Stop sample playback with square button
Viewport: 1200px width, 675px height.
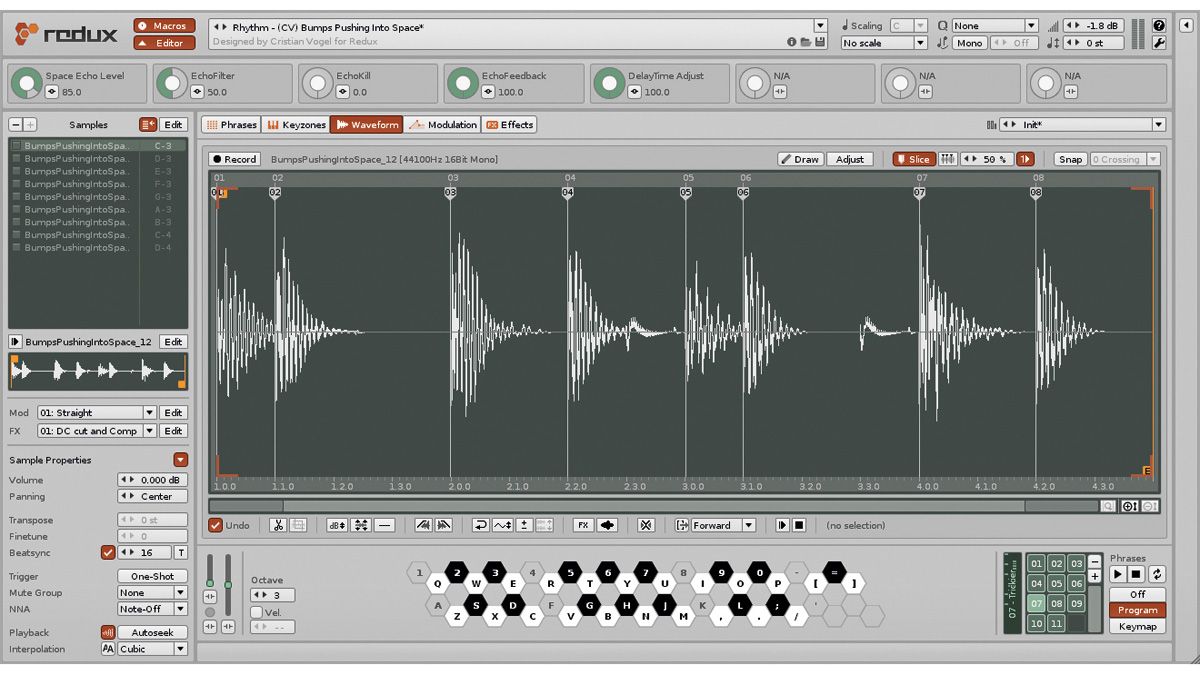click(x=799, y=525)
